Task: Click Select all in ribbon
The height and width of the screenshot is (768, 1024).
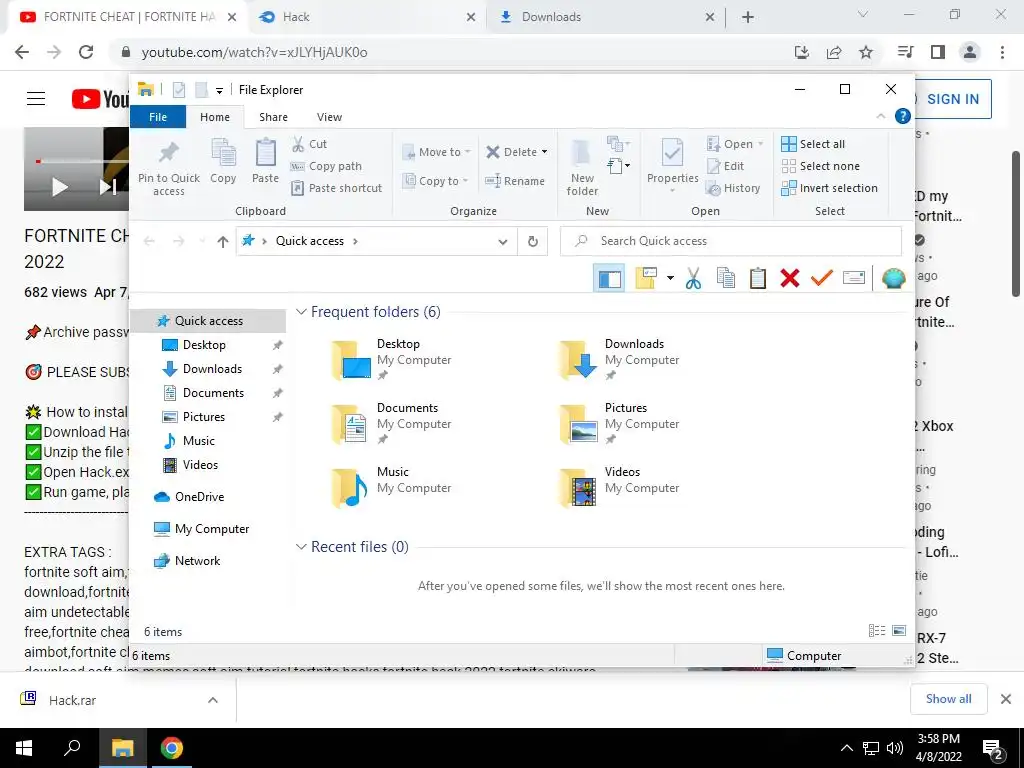Action: coord(813,144)
